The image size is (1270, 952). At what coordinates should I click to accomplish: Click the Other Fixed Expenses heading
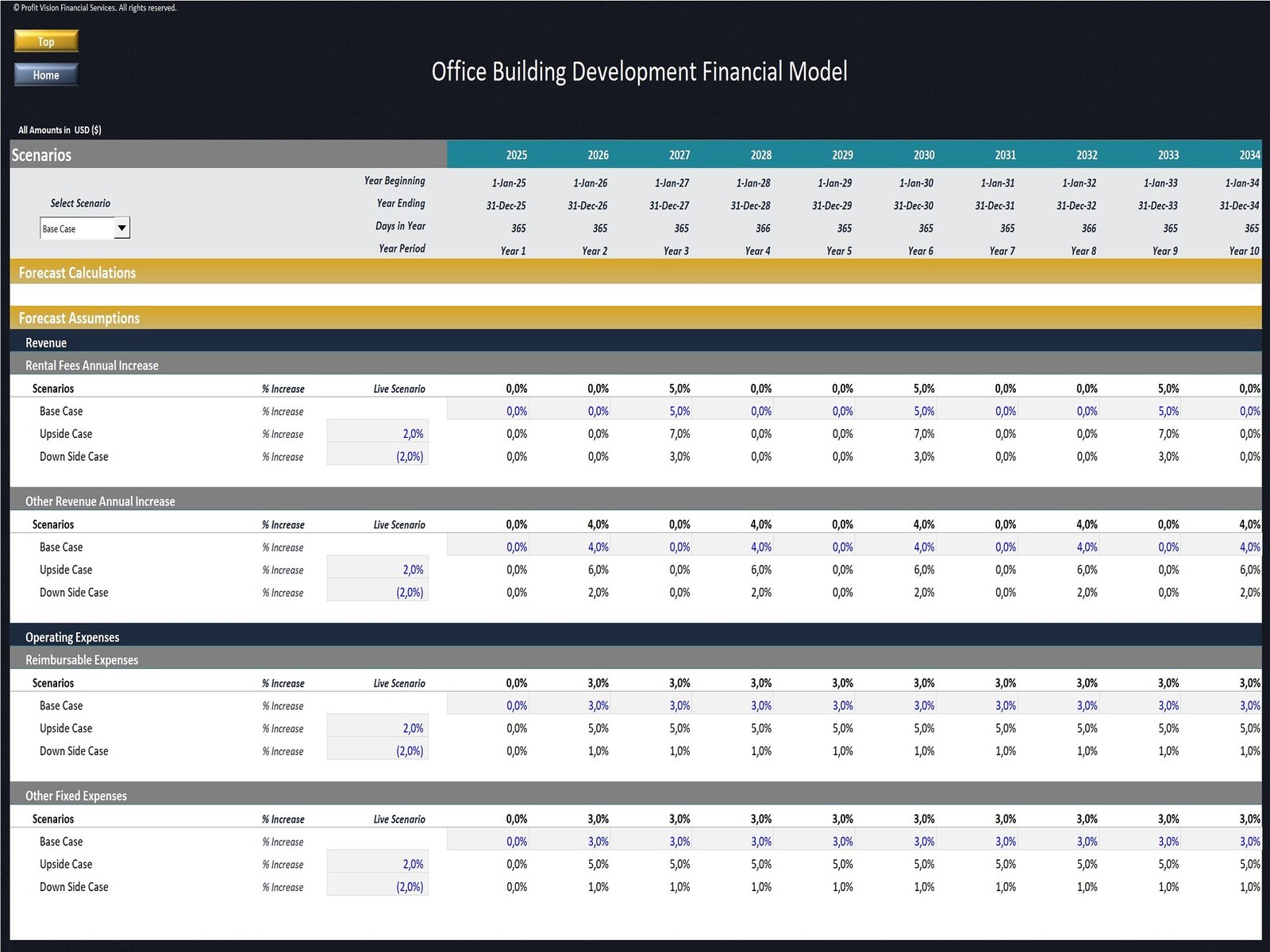(x=76, y=796)
